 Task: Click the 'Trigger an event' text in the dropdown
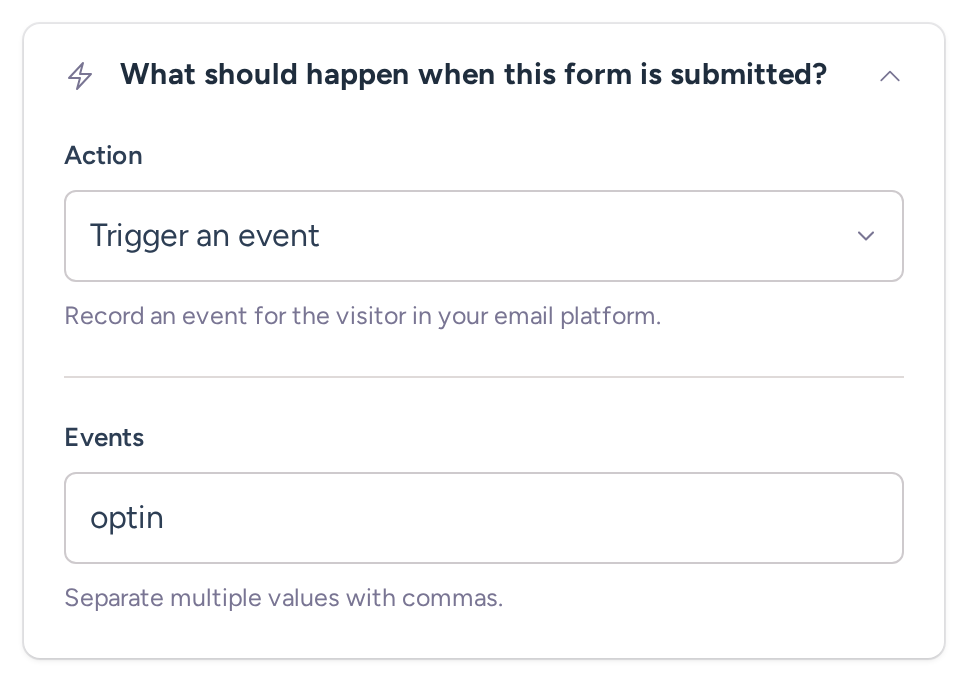205,236
